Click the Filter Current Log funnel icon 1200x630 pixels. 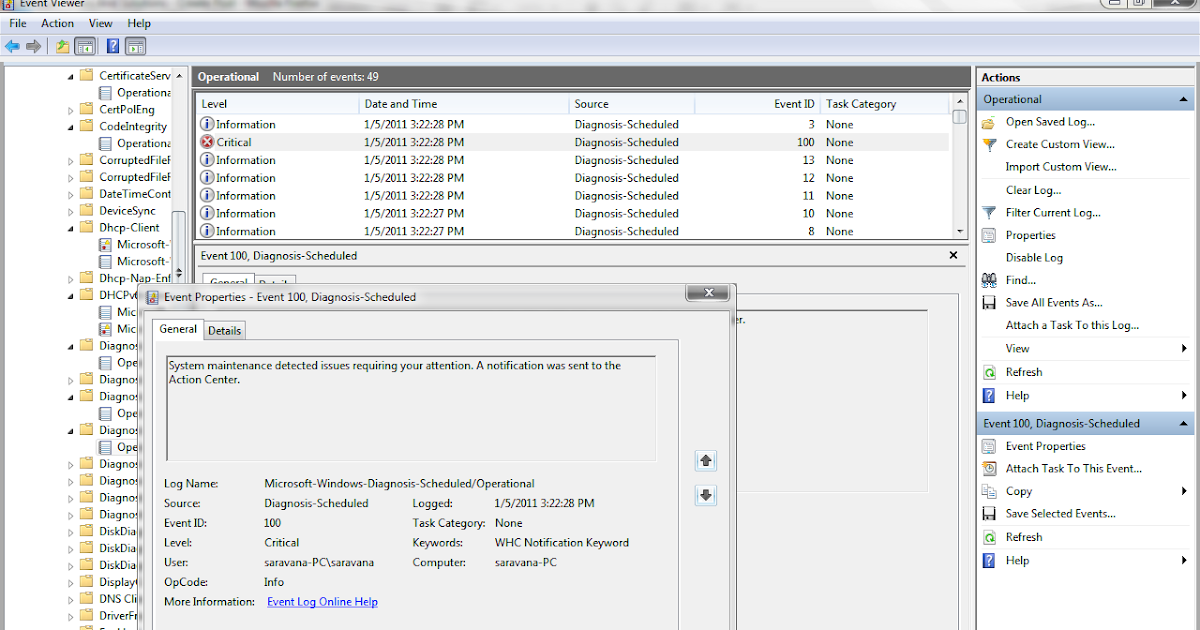pyautogui.click(x=990, y=212)
